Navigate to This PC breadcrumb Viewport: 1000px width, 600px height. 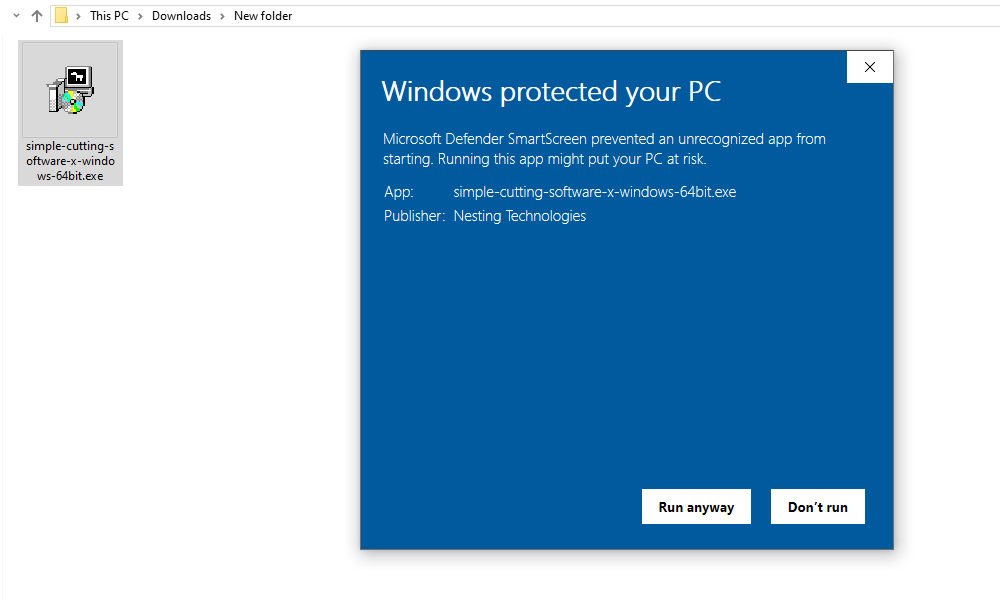pos(109,16)
